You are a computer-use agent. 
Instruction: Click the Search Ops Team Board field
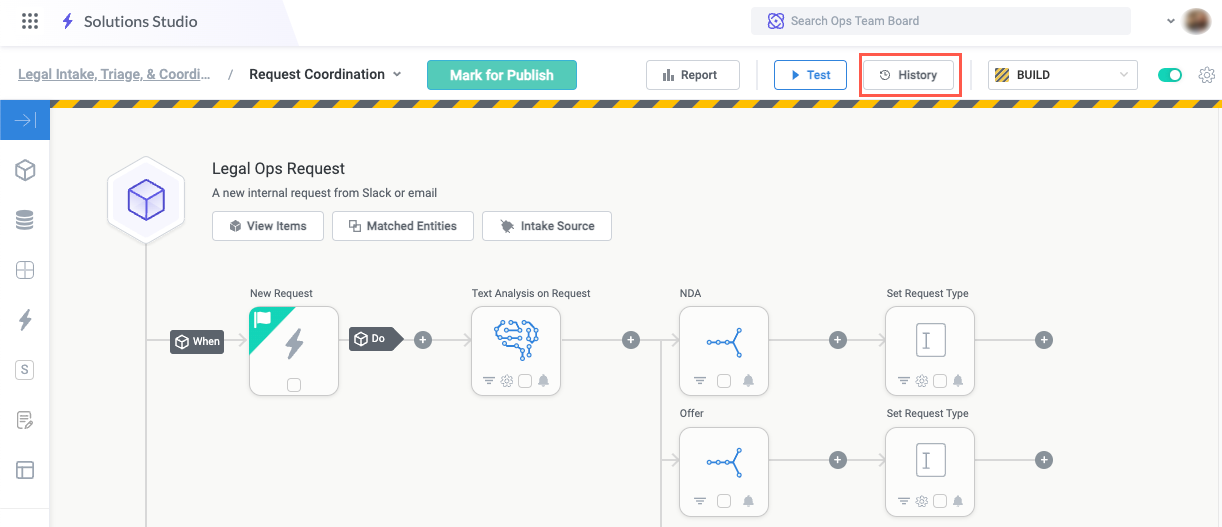coord(940,21)
